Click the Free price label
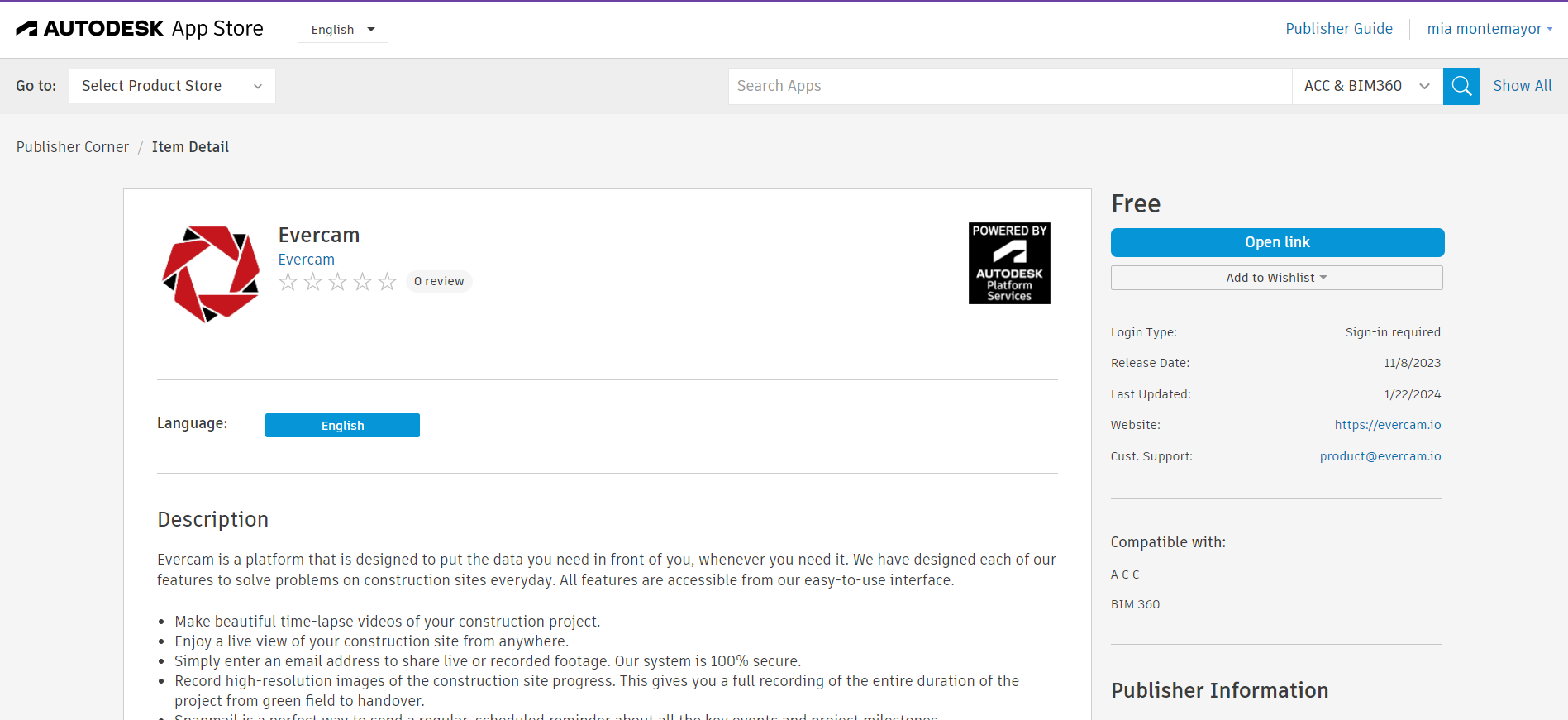The height and width of the screenshot is (720, 1568). (1136, 204)
